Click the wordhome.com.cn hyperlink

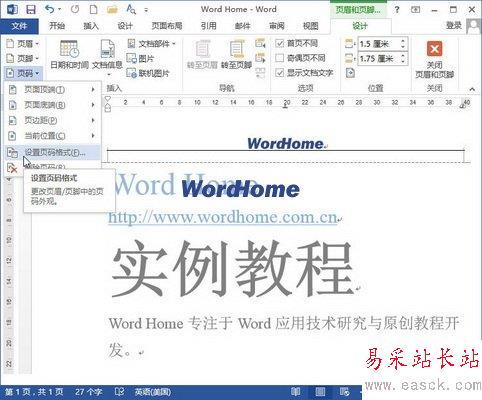(223, 217)
